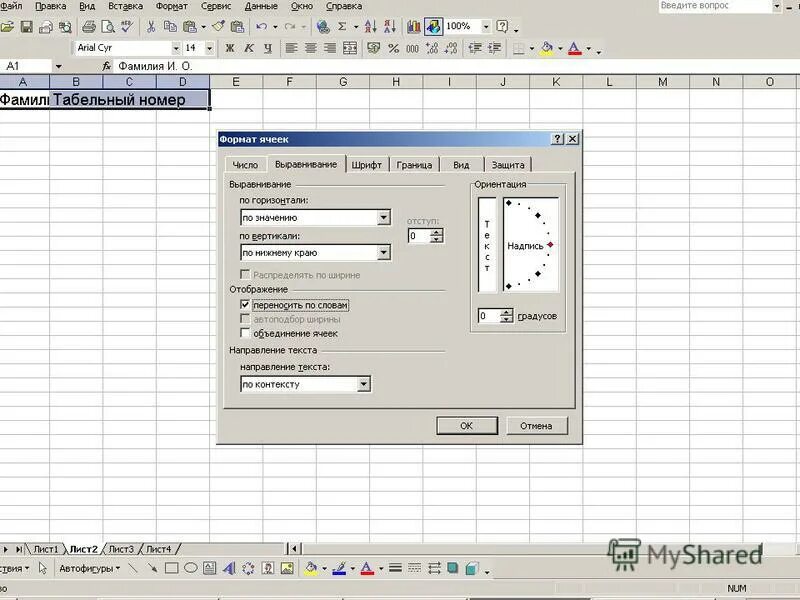
Task: Switch to the Граница tab
Action: pyautogui.click(x=414, y=165)
